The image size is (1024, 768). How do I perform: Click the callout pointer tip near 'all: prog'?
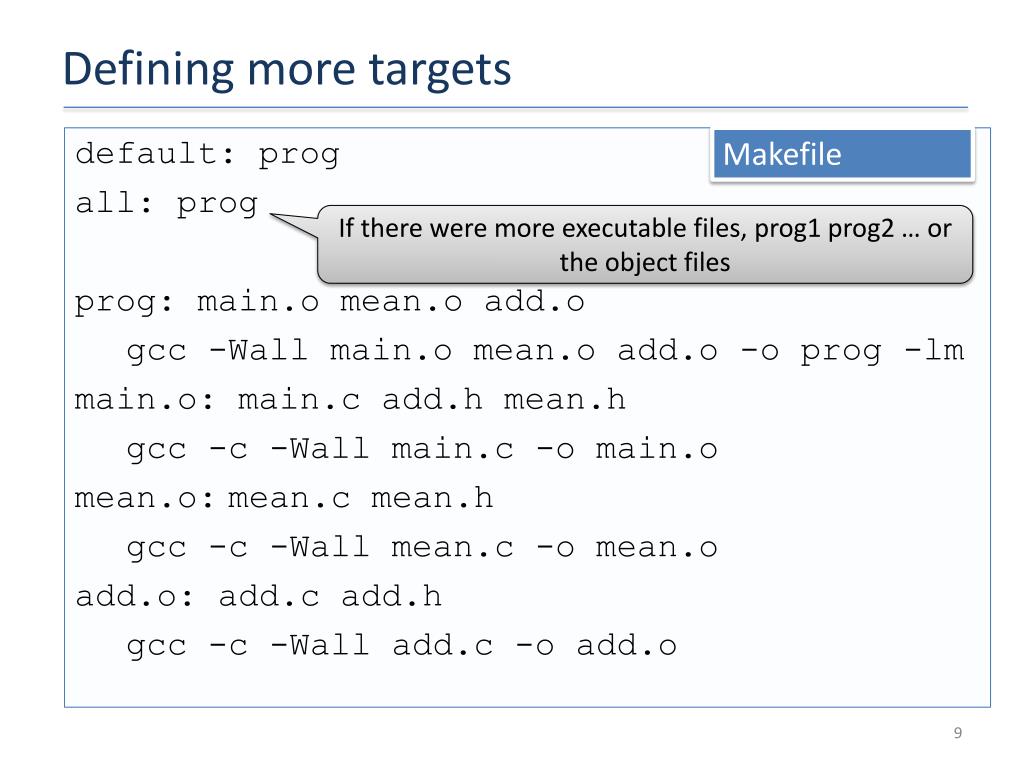coord(273,215)
